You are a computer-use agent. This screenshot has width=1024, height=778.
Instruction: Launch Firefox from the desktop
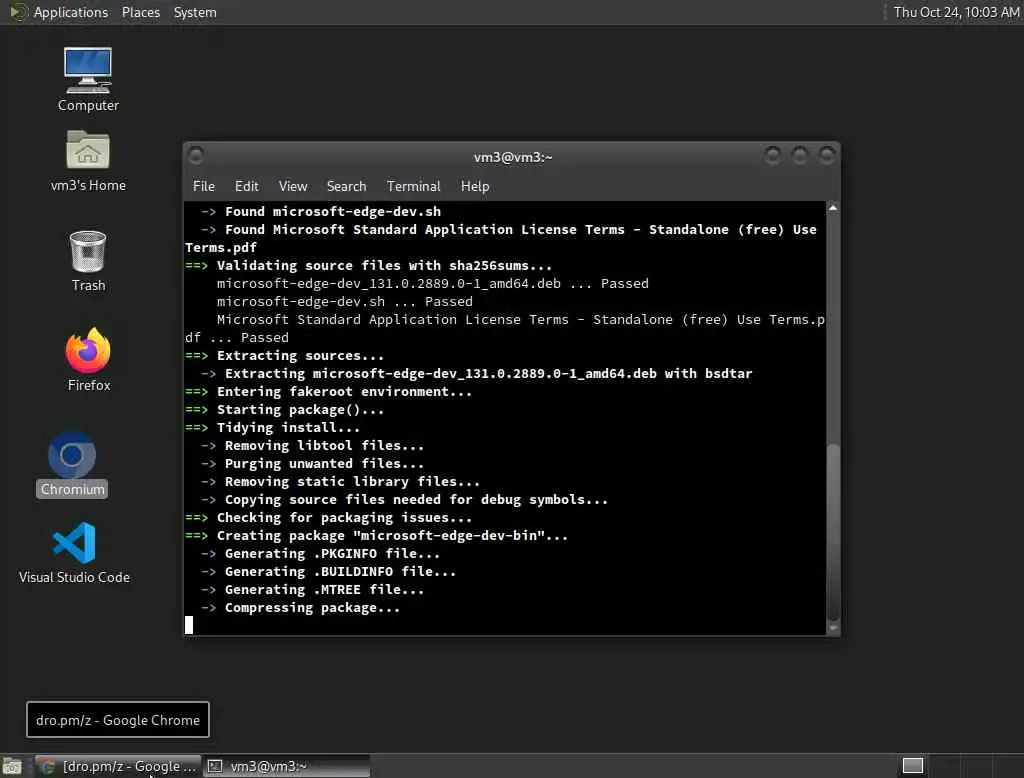click(88, 359)
